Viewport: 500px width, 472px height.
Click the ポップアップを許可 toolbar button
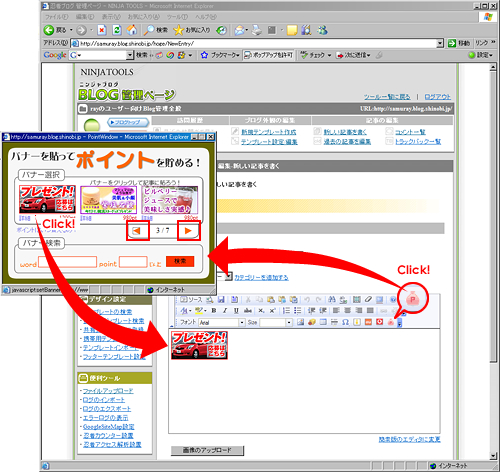(269, 55)
